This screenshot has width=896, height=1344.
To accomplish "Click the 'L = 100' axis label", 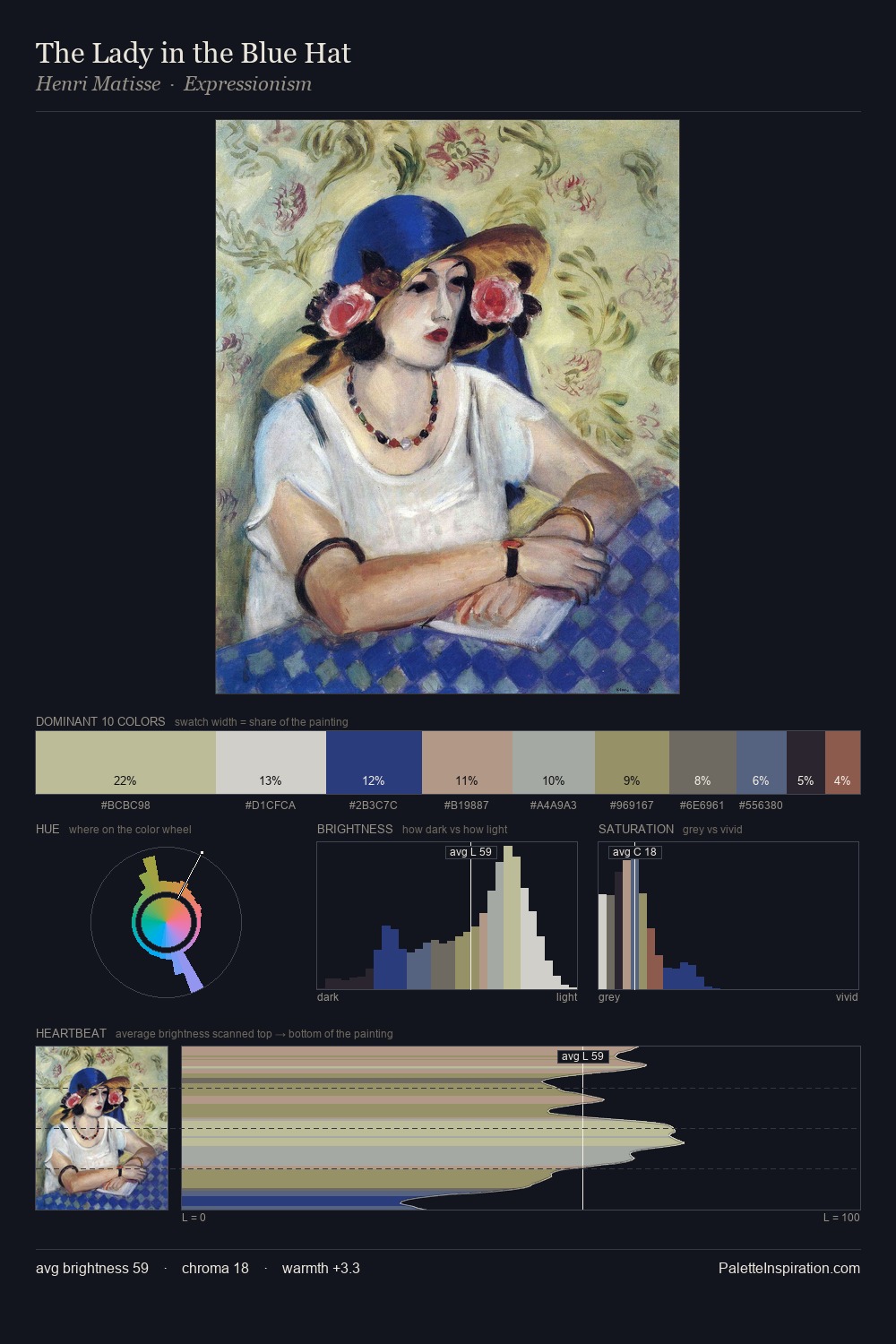I will (841, 1217).
